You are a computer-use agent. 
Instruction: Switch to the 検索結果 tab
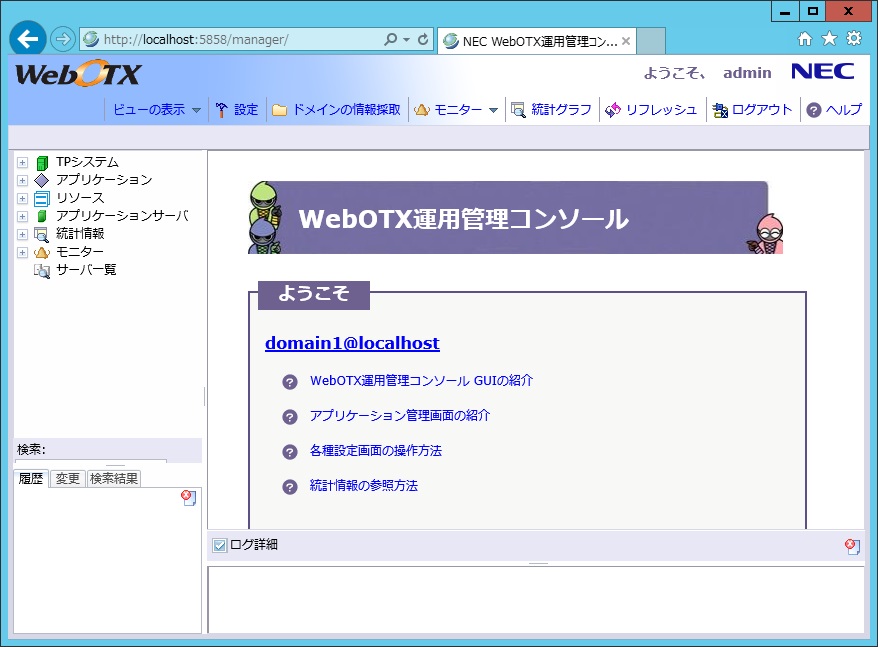[114, 478]
